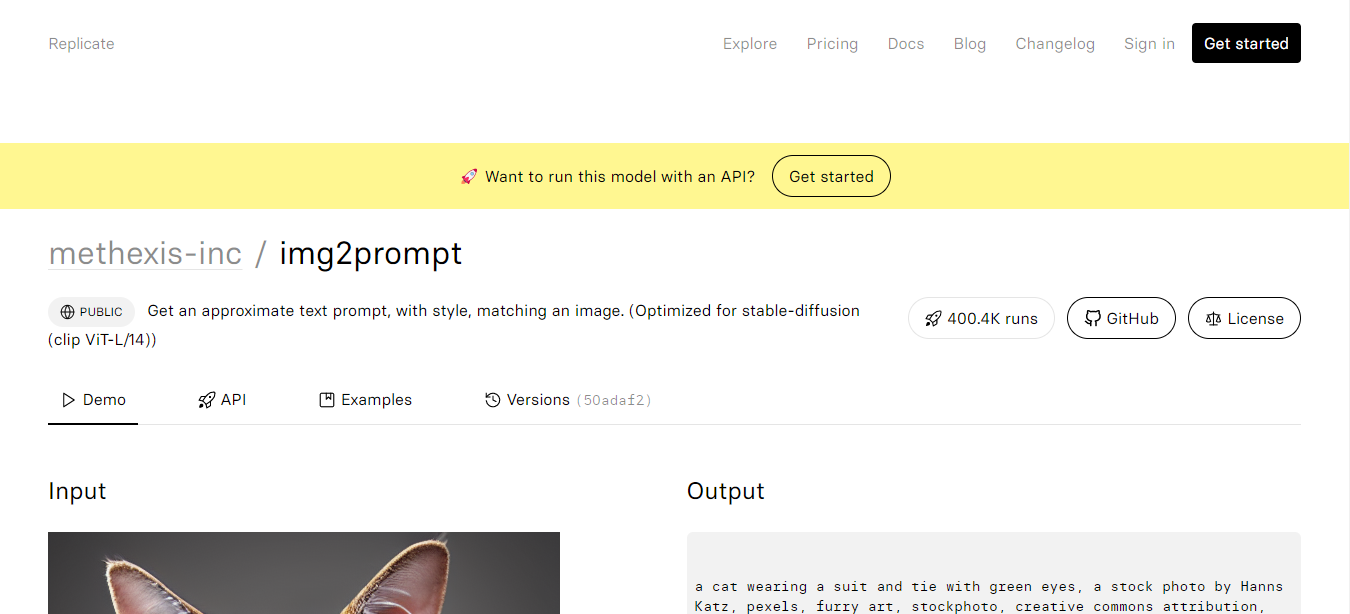Click the rocket icon on API tab
1350x614 pixels.
tap(207, 400)
